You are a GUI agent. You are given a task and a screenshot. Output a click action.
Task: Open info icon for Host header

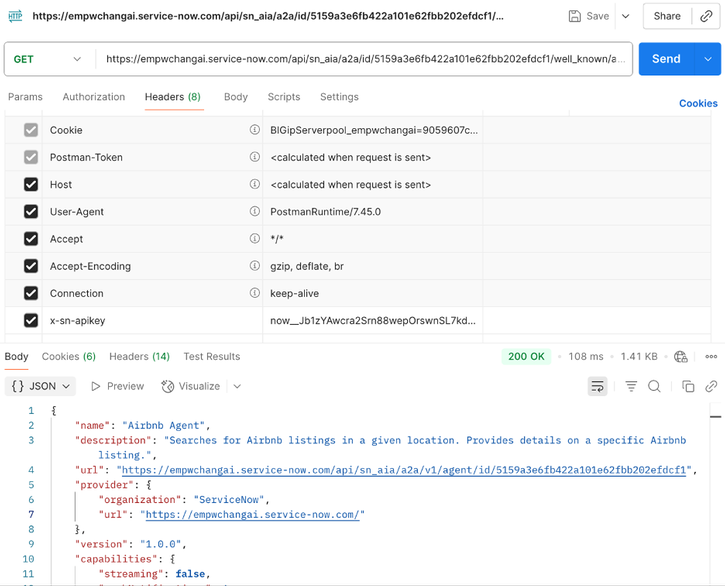point(254,184)
